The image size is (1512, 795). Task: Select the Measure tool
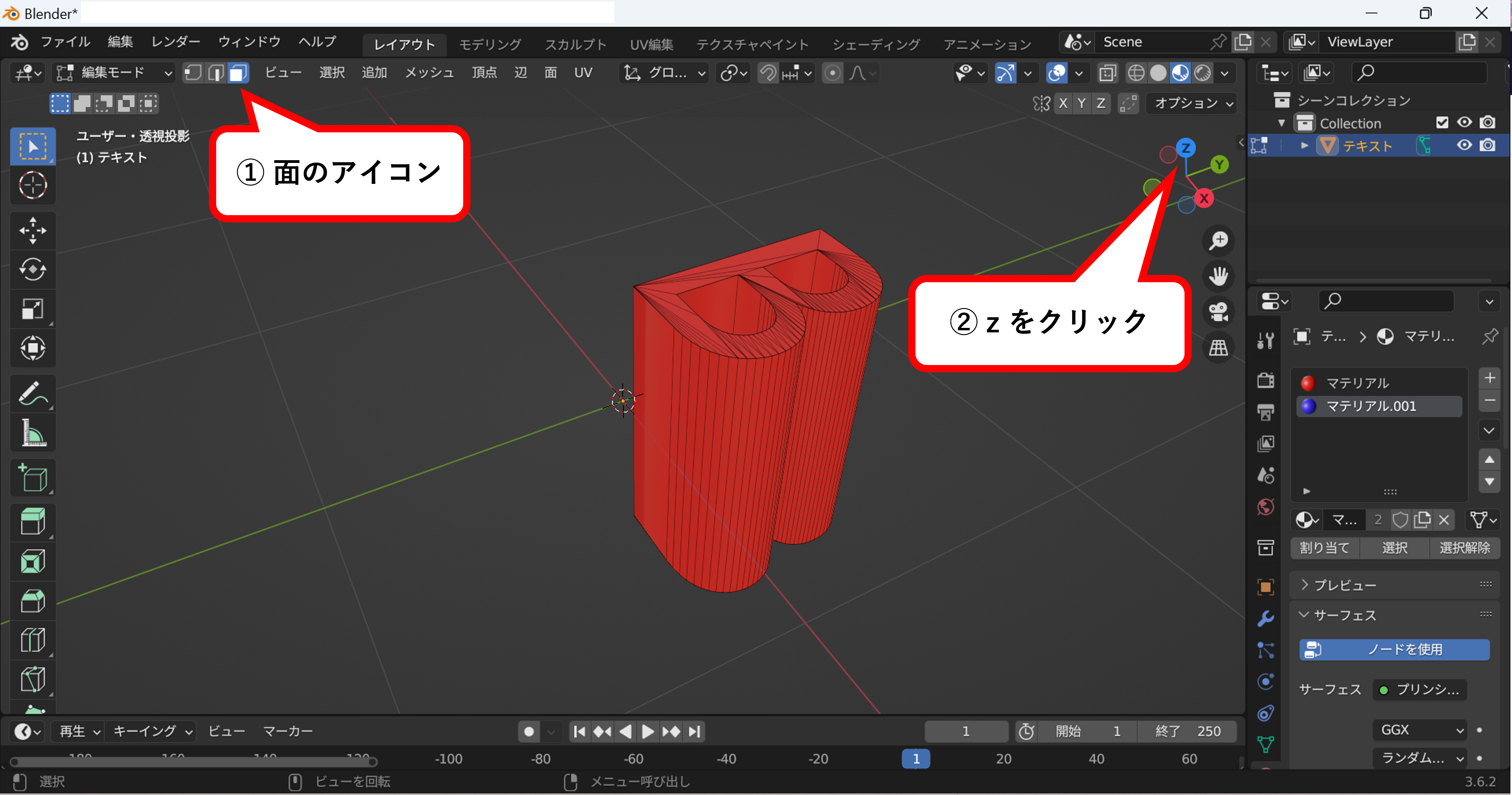click(x=33, y=433)
